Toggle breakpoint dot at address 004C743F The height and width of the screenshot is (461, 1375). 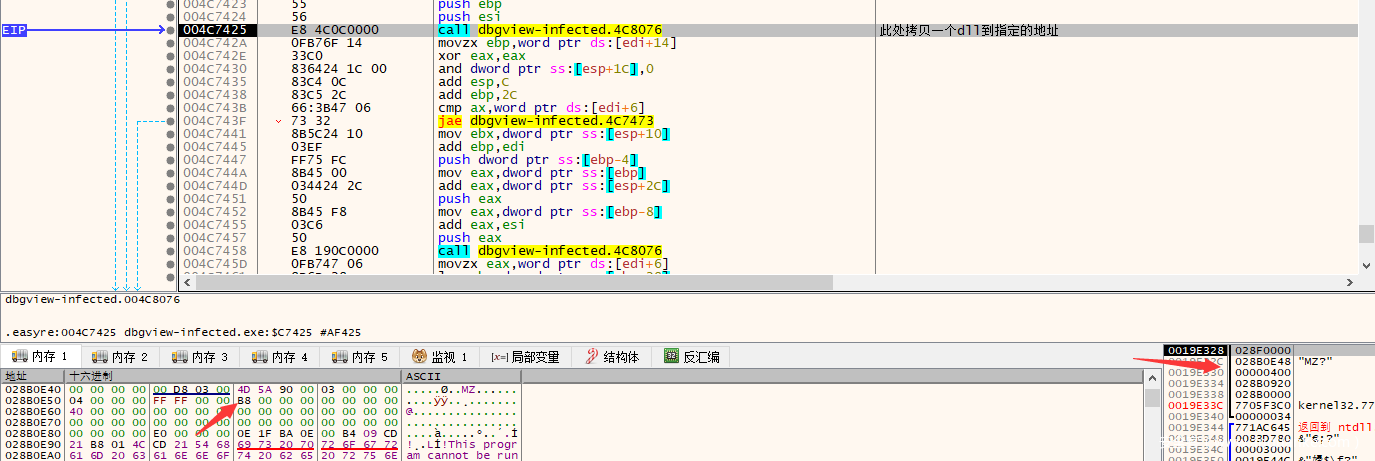[170, 122]
